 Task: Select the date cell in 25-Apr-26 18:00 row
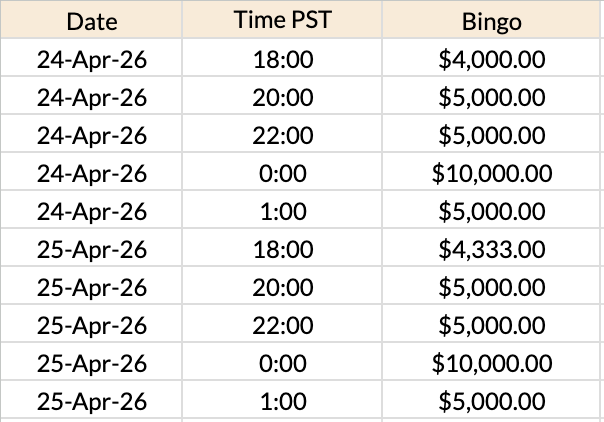pyautogui.click(x=92, y=250)
